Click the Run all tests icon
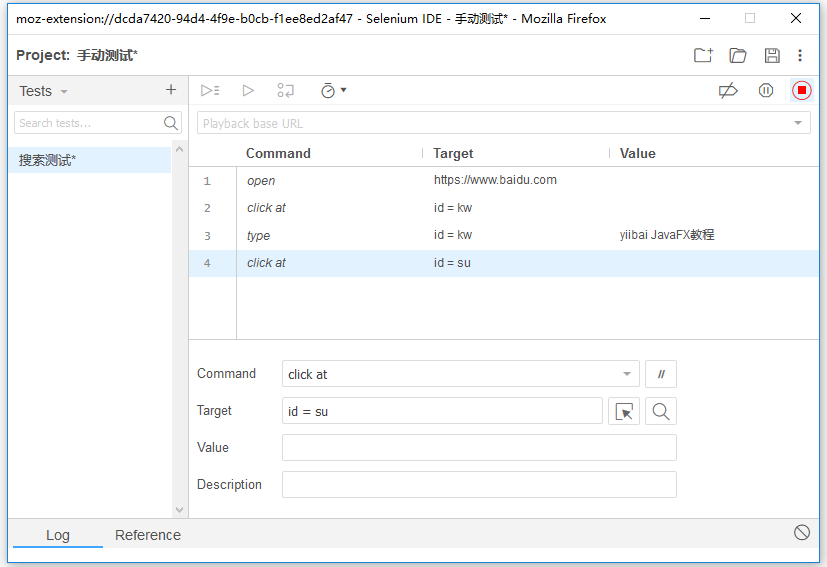 210,90
